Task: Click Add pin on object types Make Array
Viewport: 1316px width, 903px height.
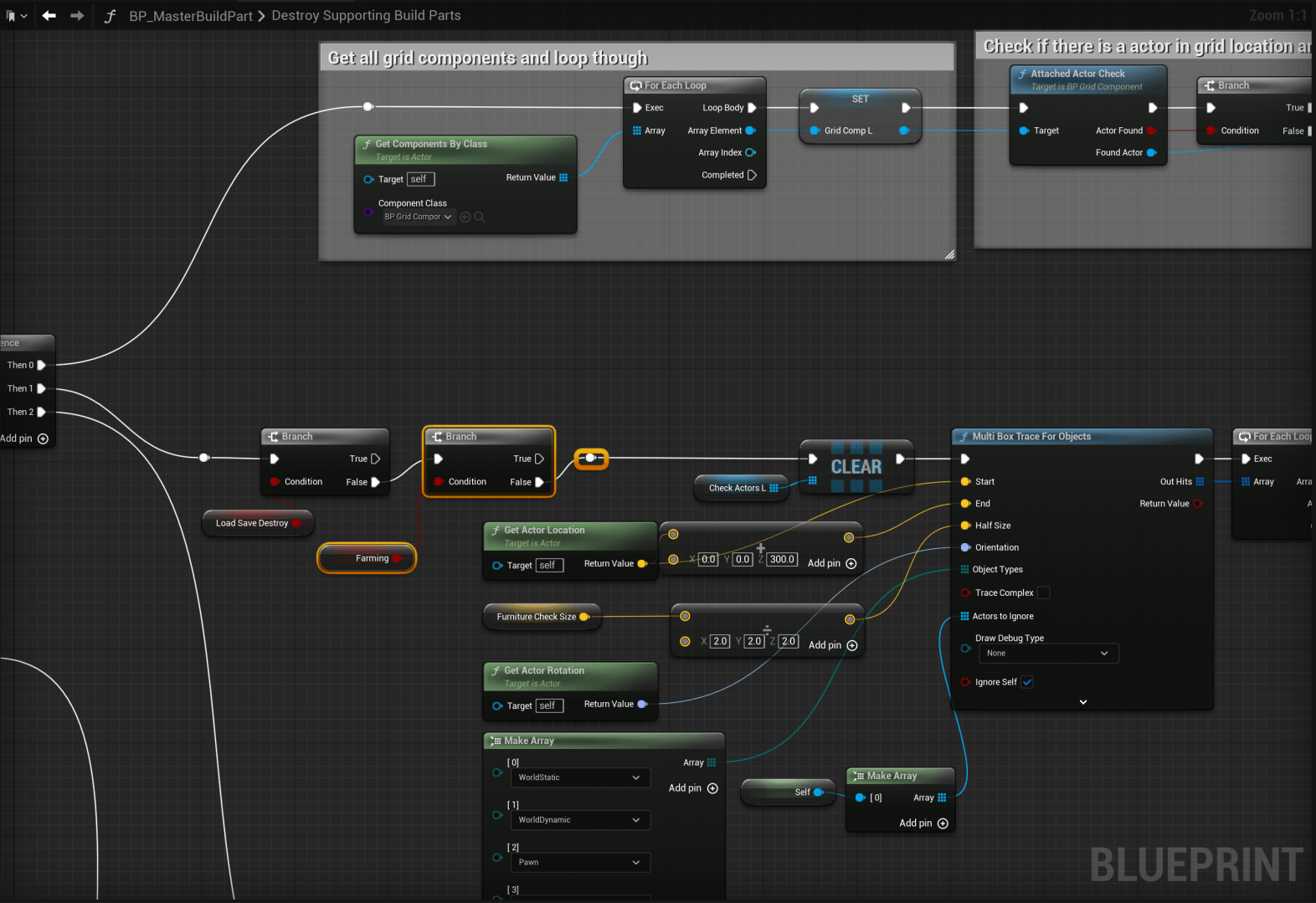Action: tap(692, 788)
